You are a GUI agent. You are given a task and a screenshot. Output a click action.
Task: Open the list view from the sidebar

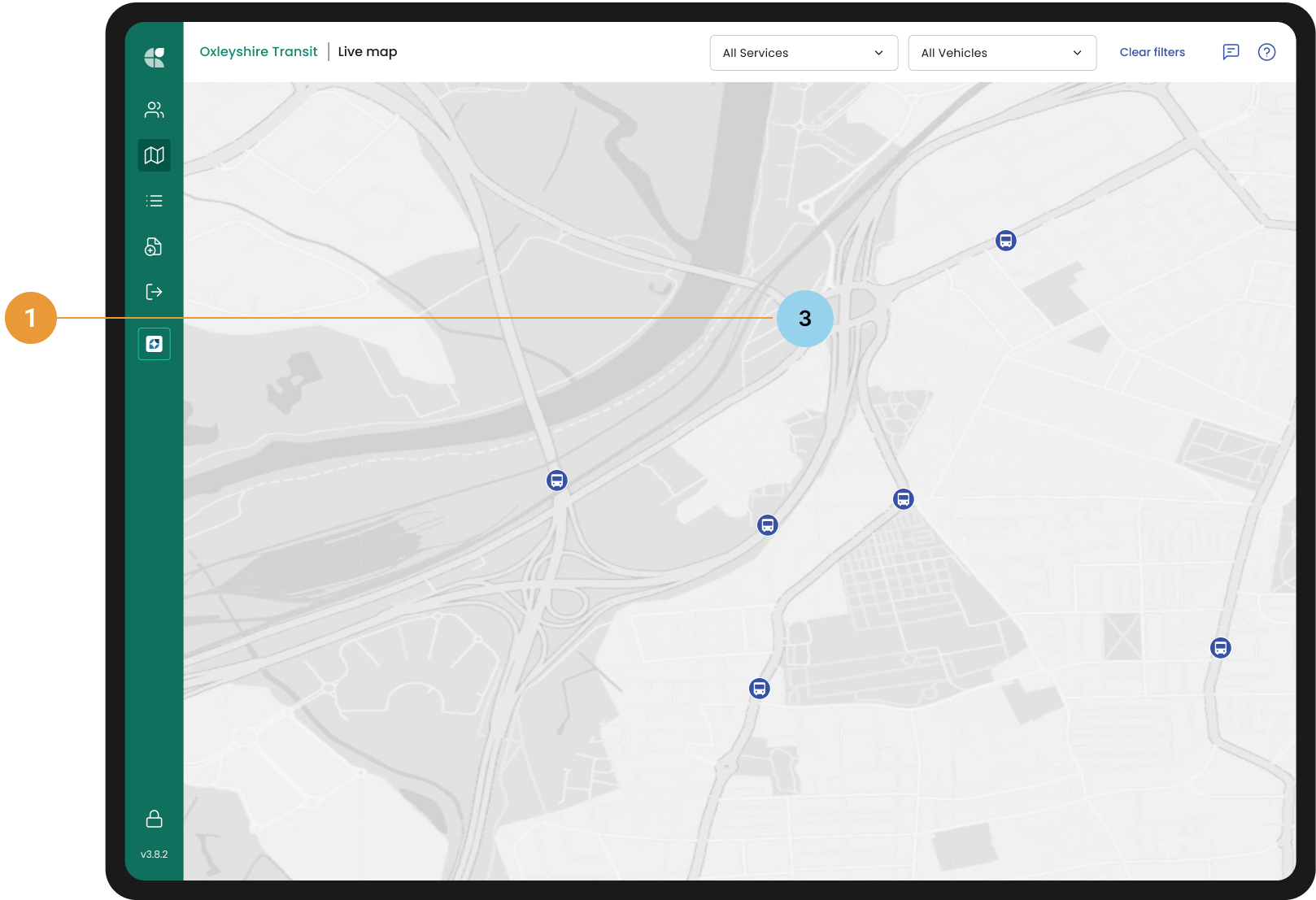pyautogui.click(x=154, y=201)
